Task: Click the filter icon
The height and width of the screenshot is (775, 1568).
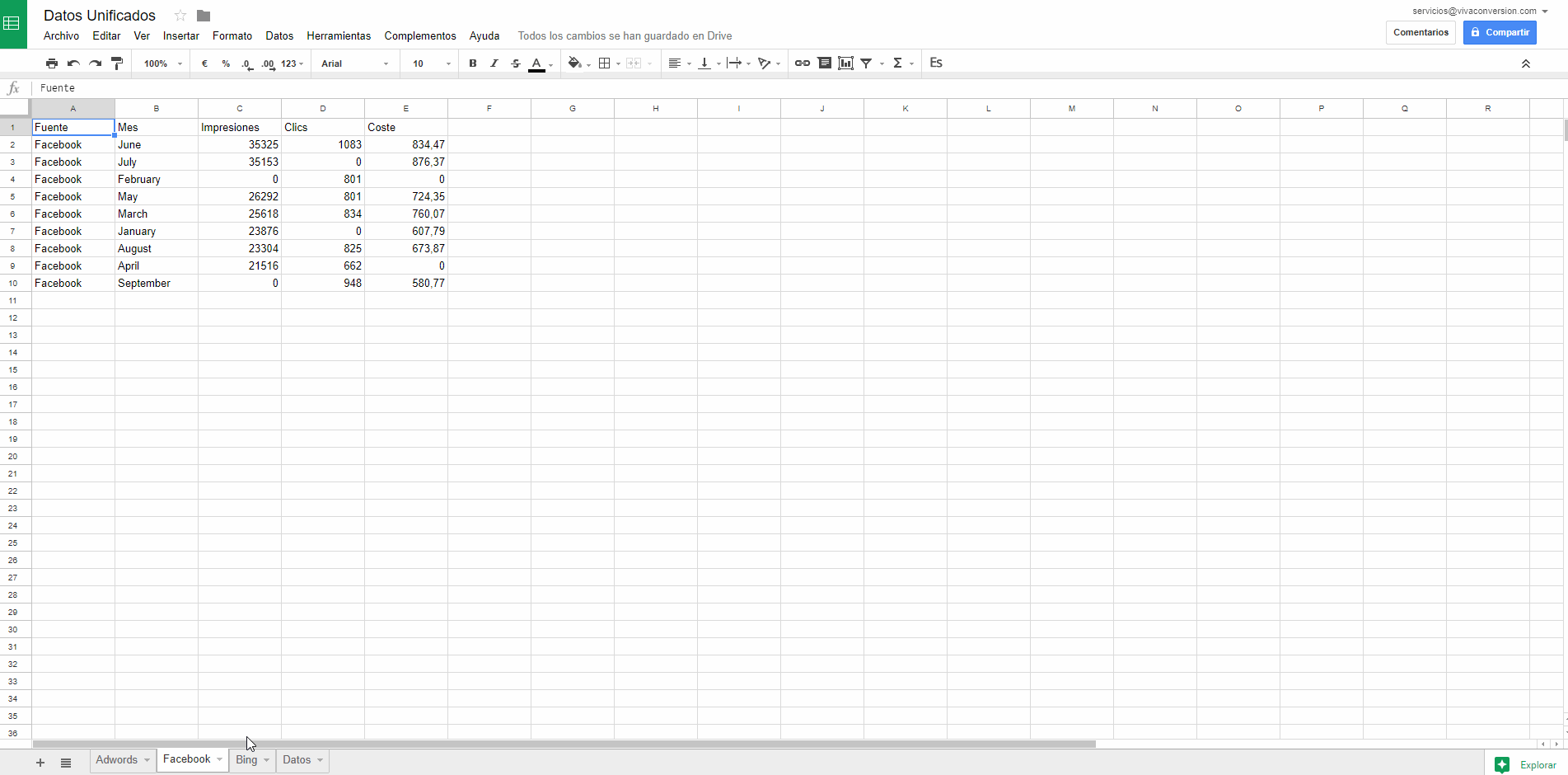Action: [x=866, y=63]
